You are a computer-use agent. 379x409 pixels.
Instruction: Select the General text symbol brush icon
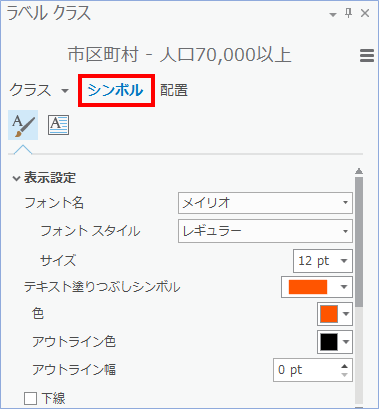[23, 125]
